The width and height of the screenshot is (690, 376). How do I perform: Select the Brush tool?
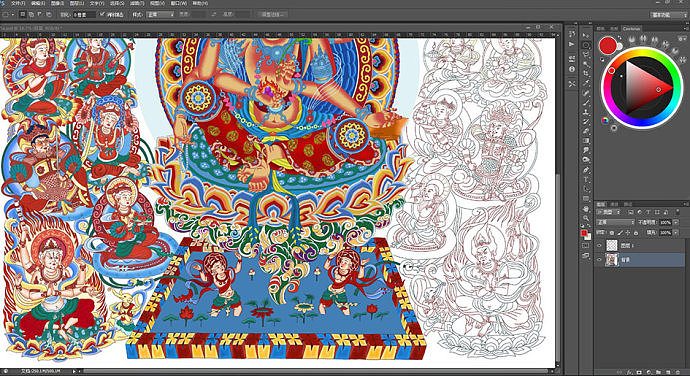click(586, 102)
